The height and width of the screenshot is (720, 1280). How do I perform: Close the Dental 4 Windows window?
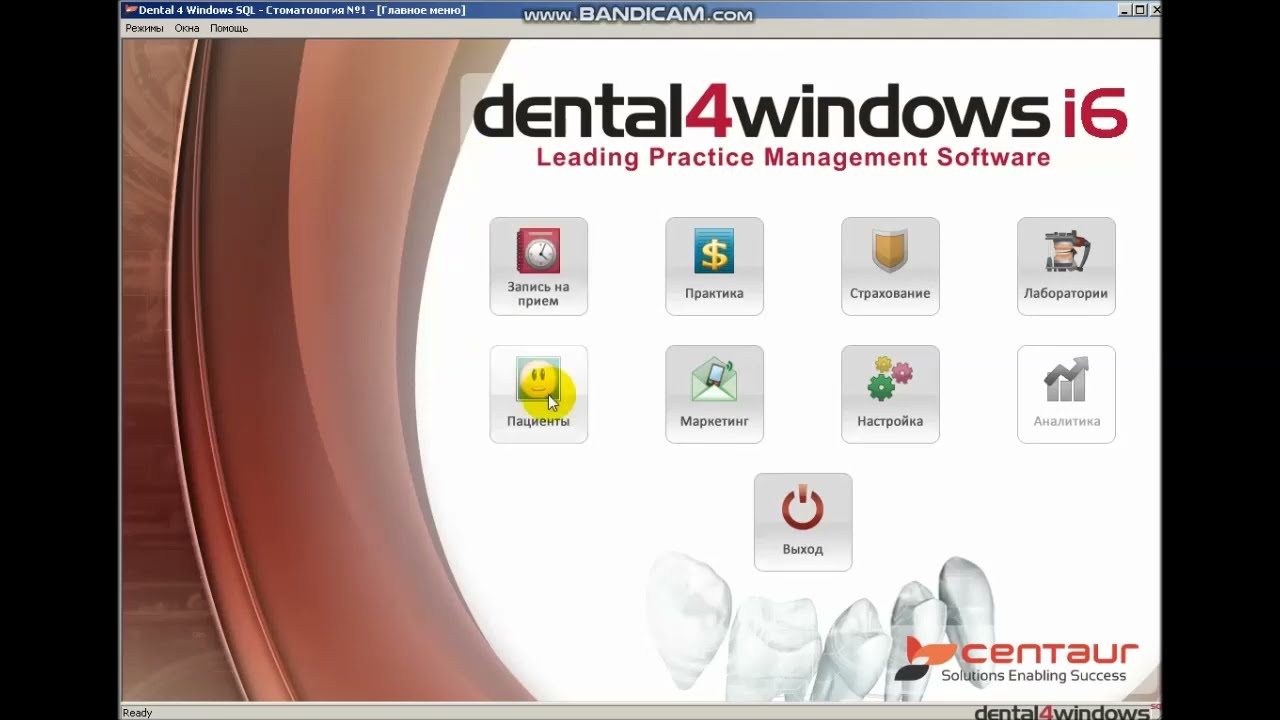click(1155, 10)
